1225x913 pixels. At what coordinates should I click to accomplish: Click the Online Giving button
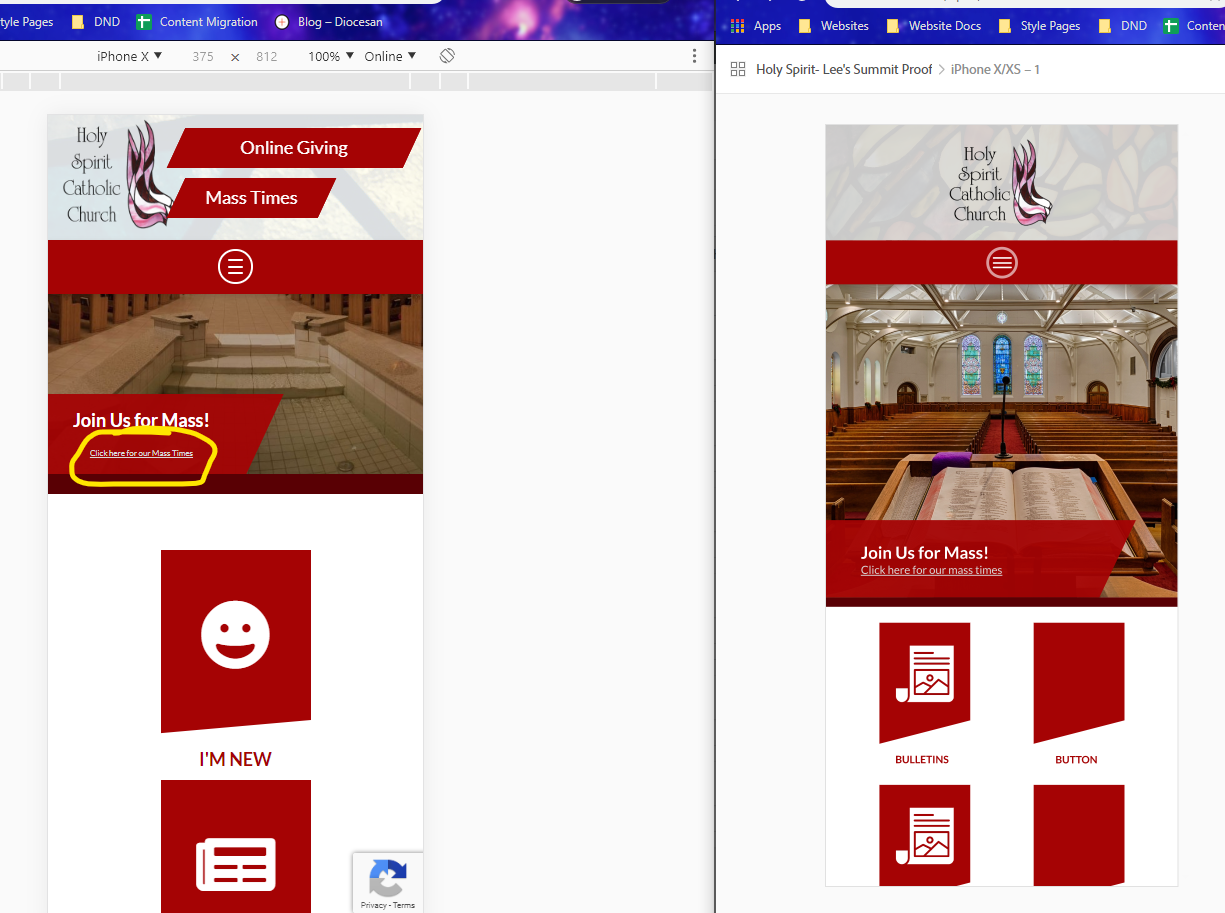point(294,148)
